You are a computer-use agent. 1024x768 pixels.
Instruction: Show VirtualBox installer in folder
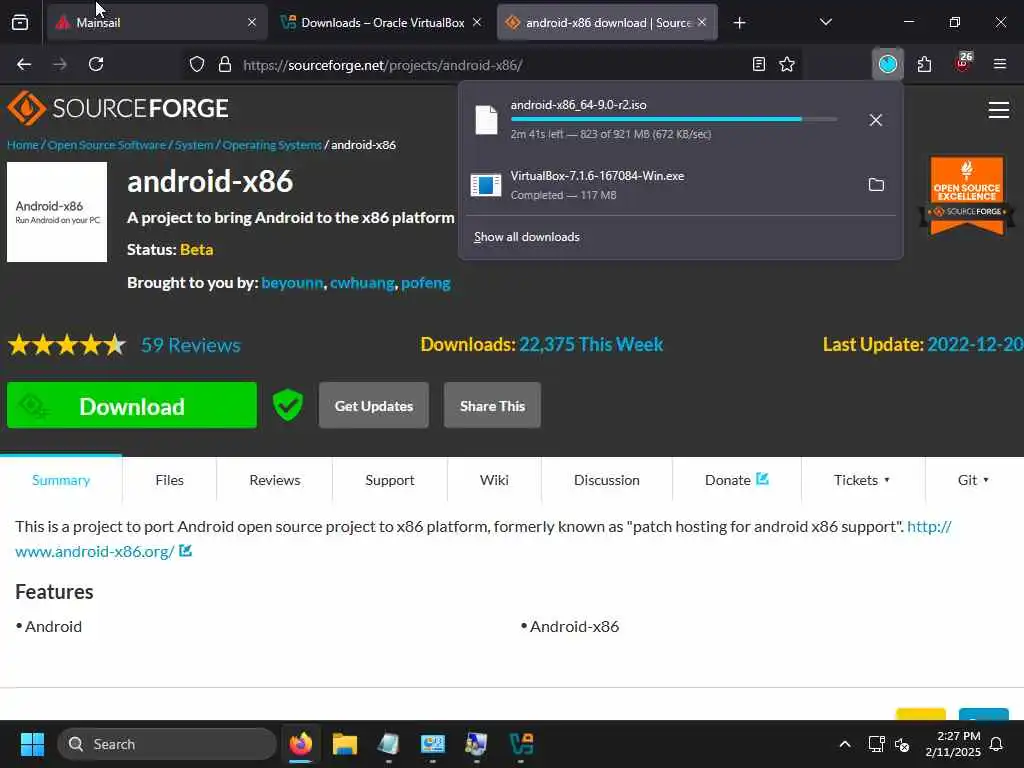pyautogui.click(x=876, y=185)
